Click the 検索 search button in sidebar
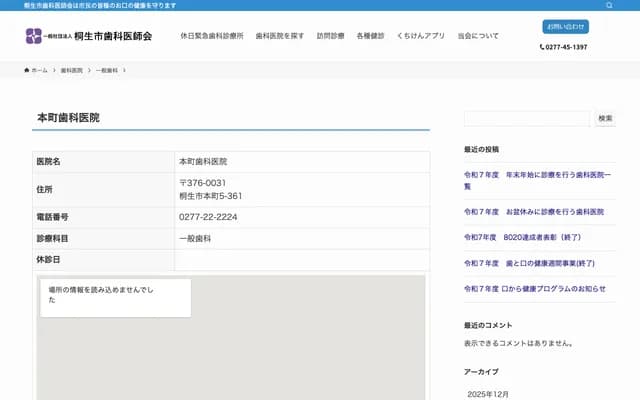Viewport: 640px width, 400px height. tap(605, 118)
